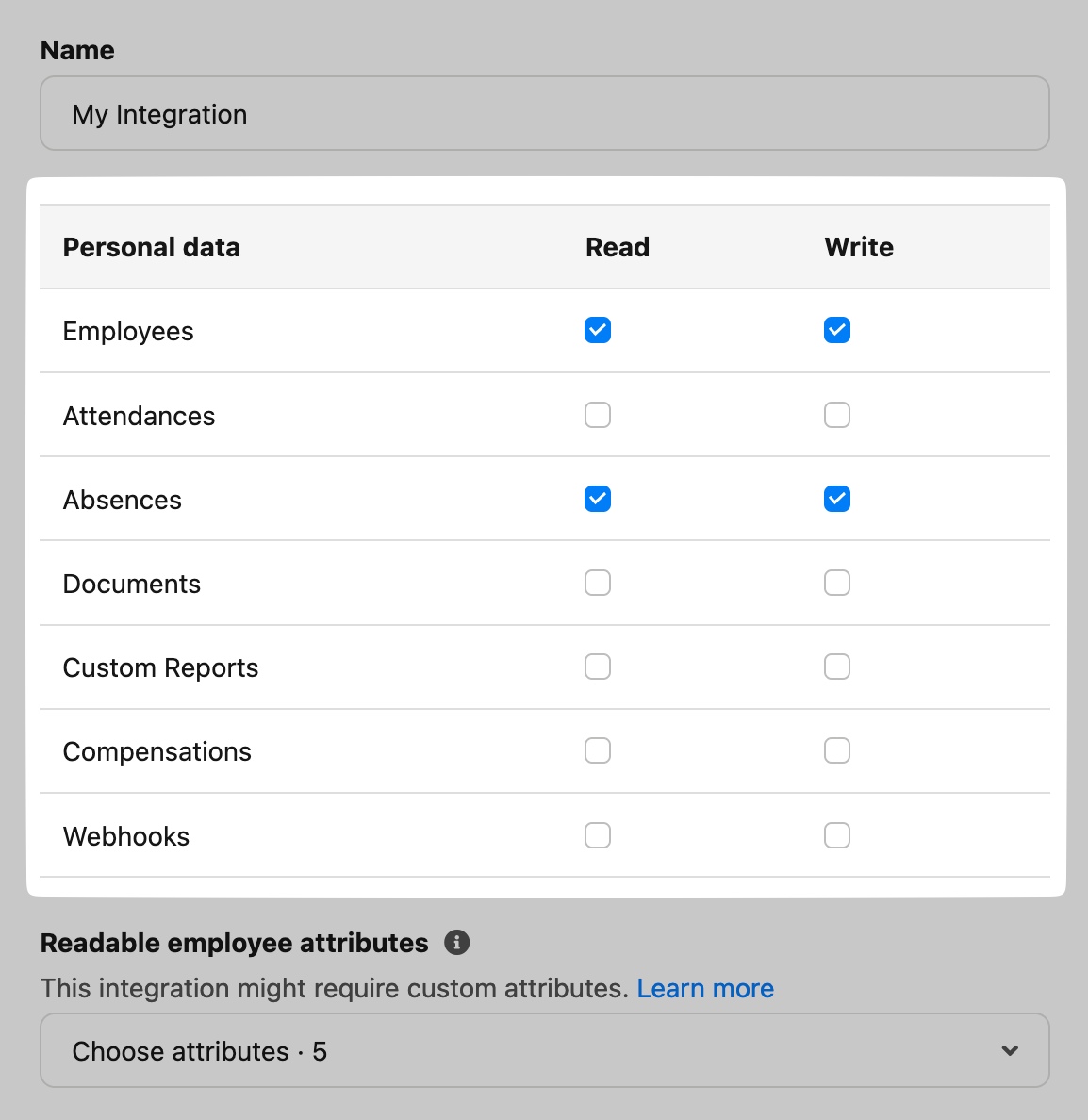The image size is (1088, 1120).
Task: Allow Compensations Read access
Action: [598, 750]
